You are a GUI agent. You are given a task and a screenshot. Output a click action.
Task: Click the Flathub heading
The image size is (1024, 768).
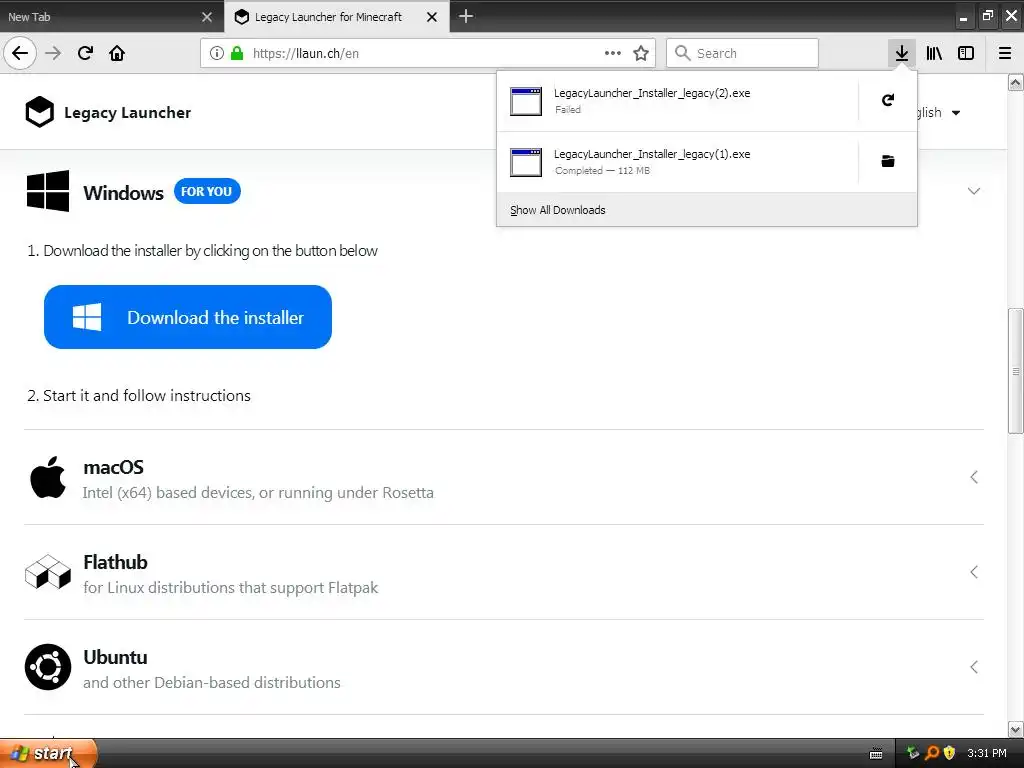(115, 562)
